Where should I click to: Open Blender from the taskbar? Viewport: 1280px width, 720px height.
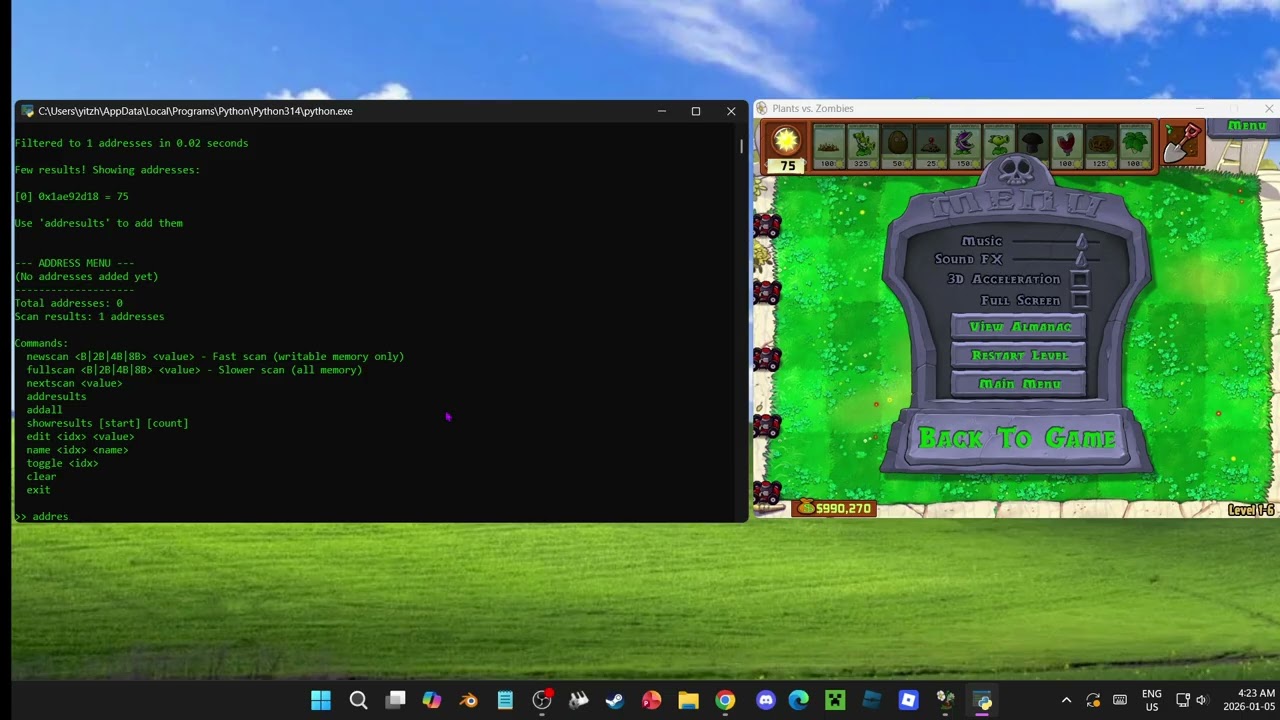tap(468, 700)
